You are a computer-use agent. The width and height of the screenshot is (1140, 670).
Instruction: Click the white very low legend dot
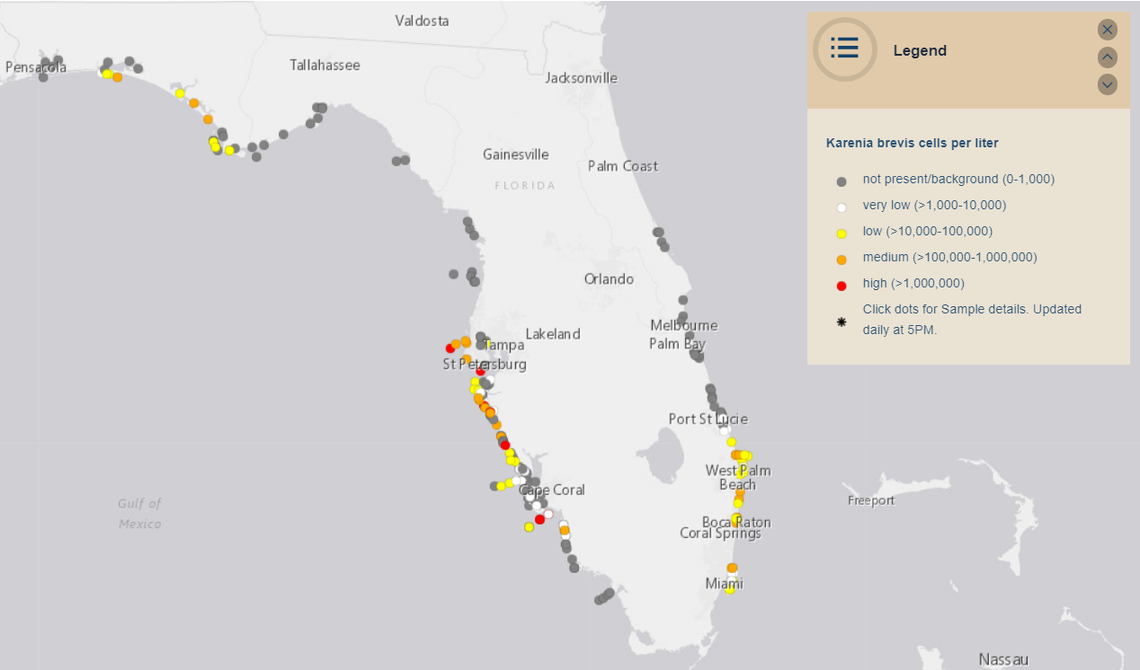pyautogui.click(x=841, y=206)
